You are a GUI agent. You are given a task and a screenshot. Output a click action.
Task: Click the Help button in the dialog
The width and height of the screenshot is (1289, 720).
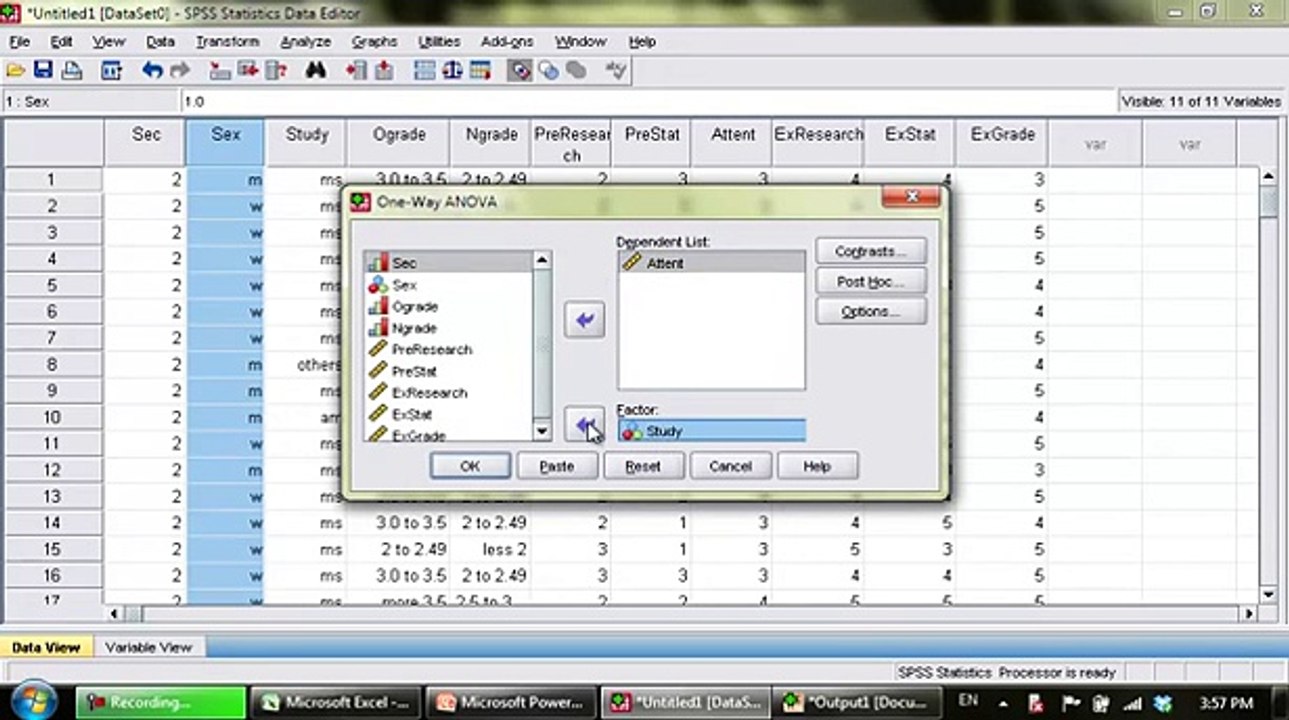[x=817, y=466]
